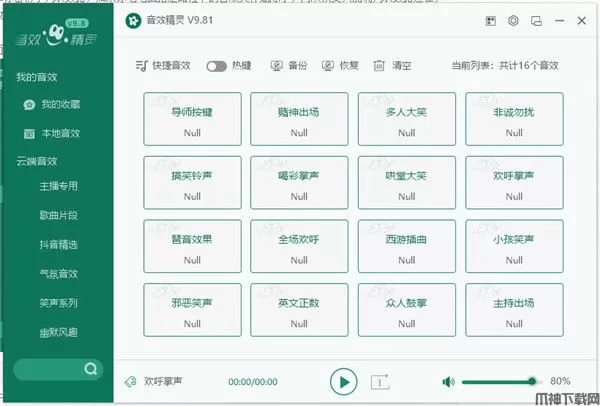Play the 小孩笑声 sound tile

514,246
